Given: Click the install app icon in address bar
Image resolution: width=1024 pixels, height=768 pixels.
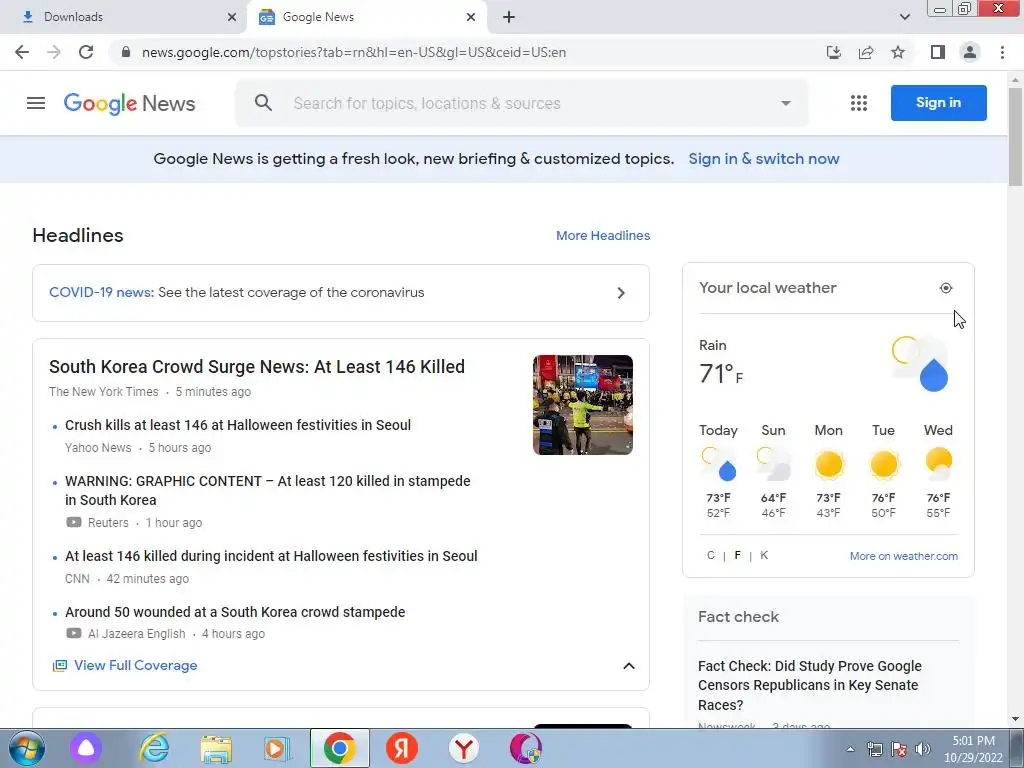Looking at the screenshot, I should click(834, 52).
